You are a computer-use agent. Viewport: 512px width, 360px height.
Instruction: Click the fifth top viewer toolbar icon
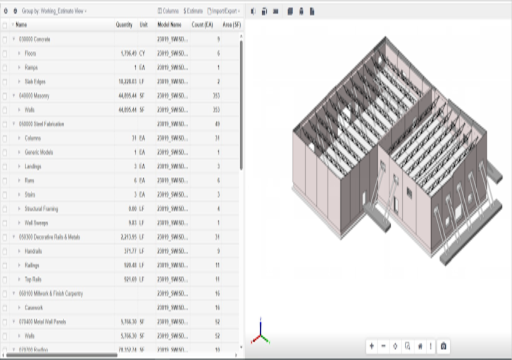click(301, 11)
